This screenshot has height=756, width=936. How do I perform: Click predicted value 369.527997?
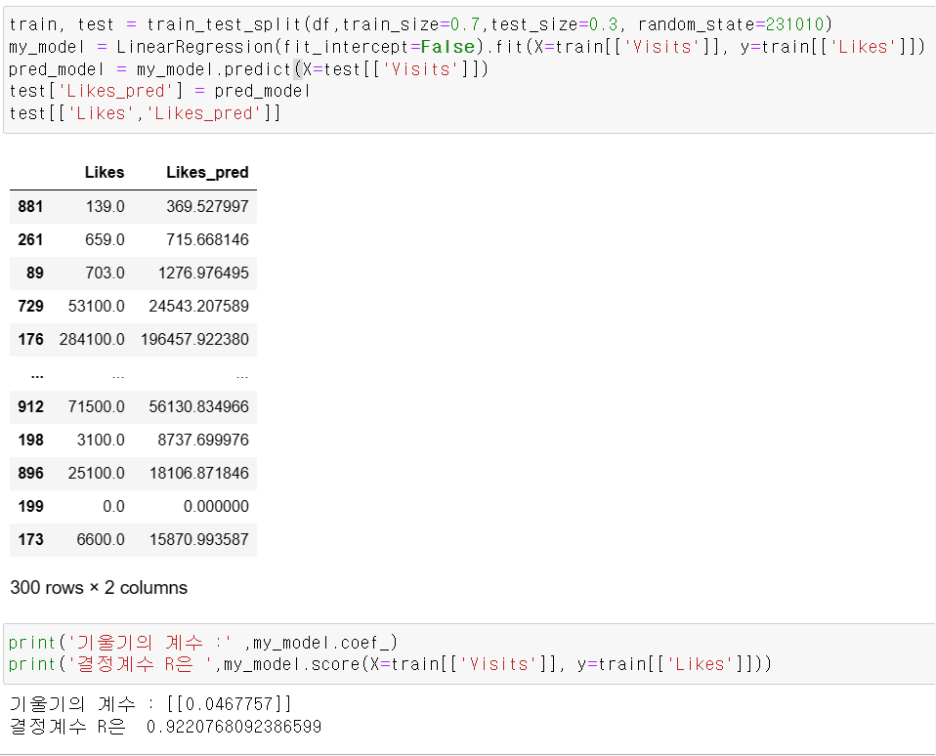207,207
